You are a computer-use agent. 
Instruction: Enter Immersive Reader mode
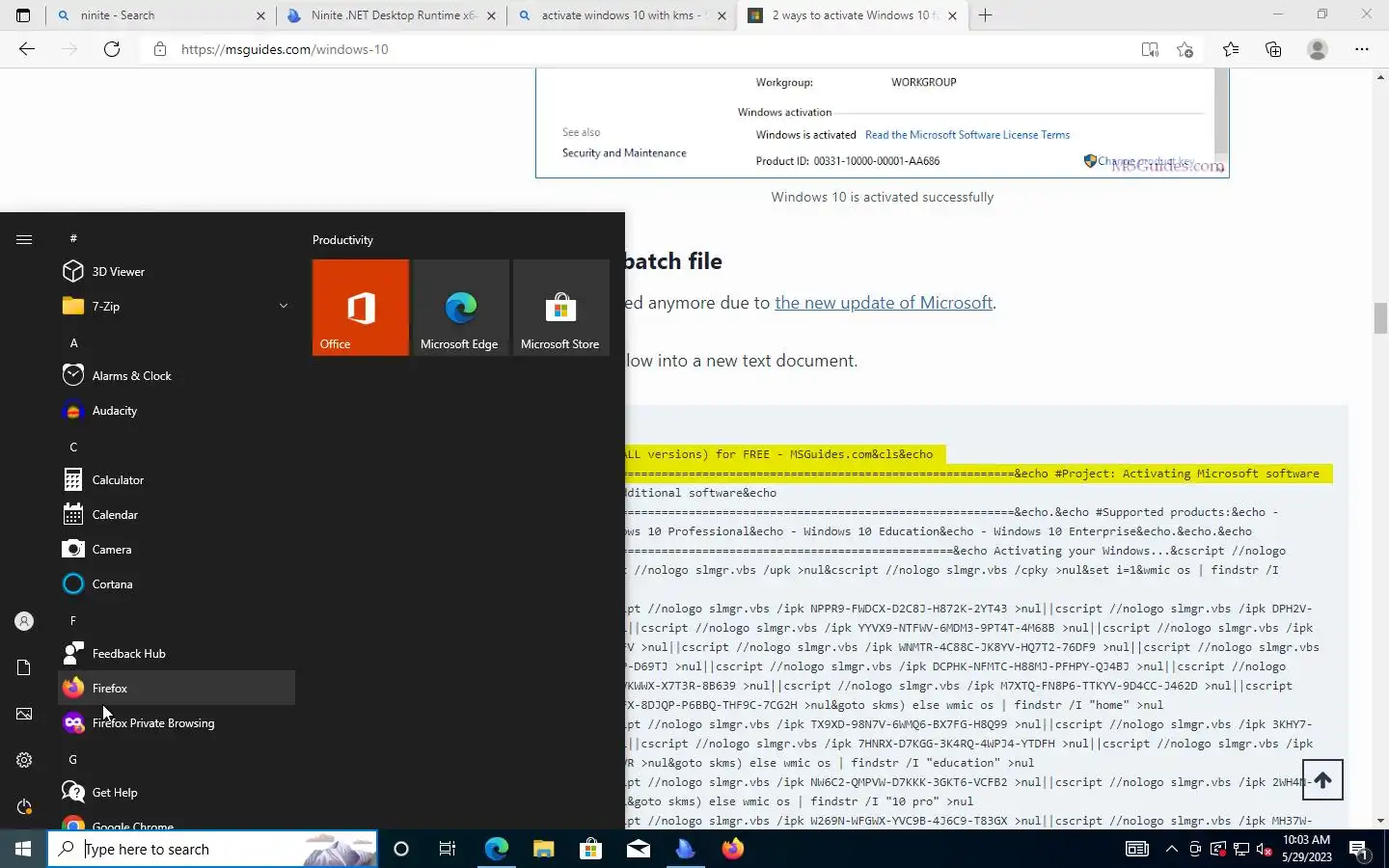[1150, 49]
